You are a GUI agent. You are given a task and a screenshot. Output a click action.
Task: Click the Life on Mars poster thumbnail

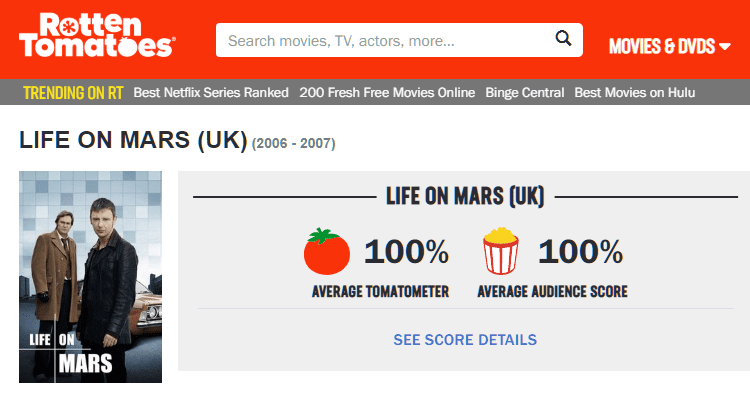click(x=90, y=277)
